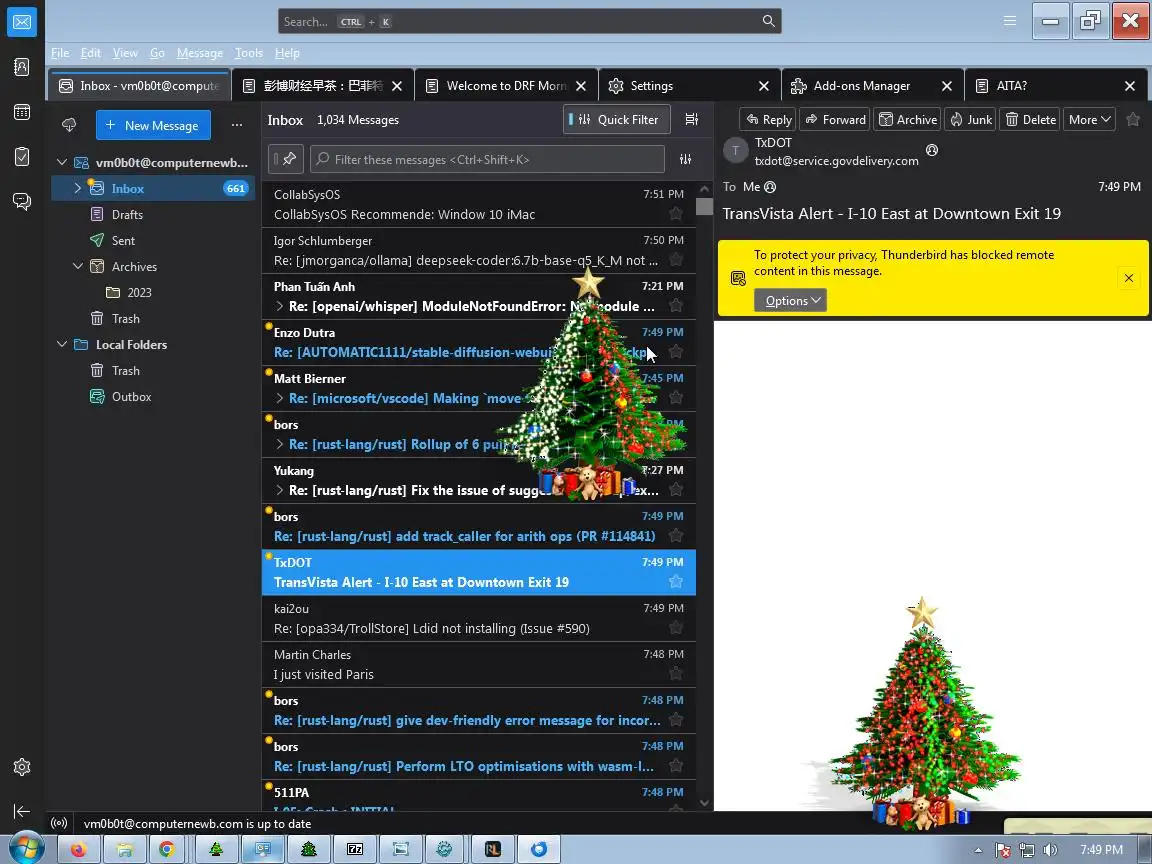This screenshot has height=864, width=1152.
Task: Switch to the Settings tab
Action: coord(689,86)
